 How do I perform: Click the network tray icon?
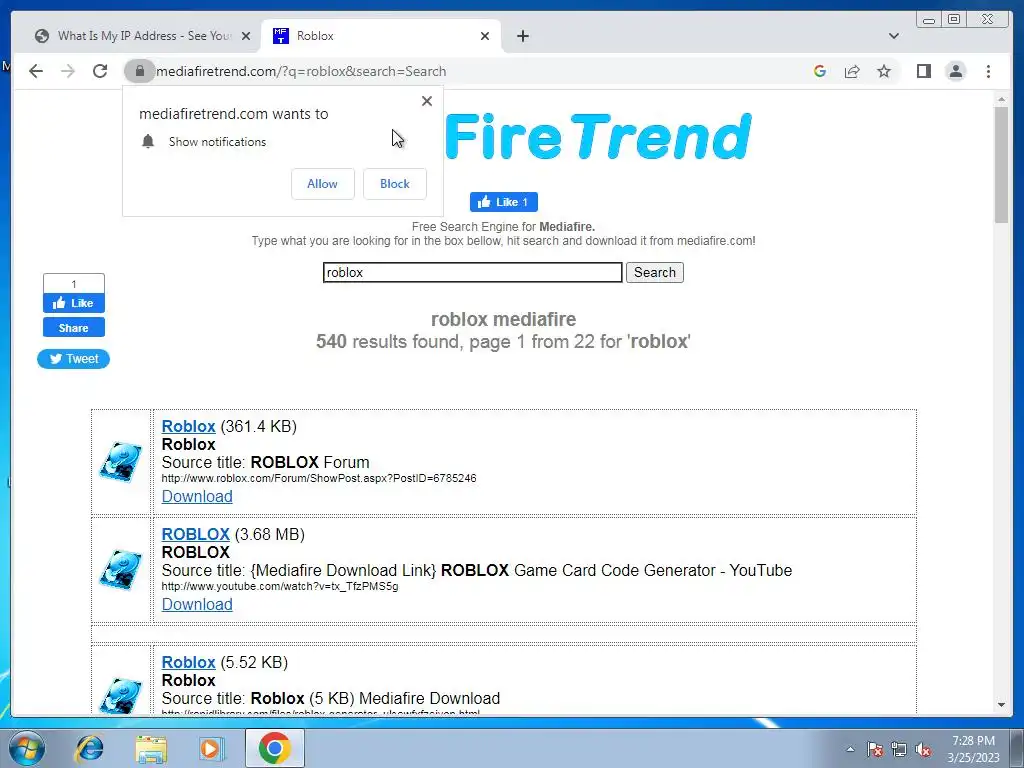[x=899, y=749]
